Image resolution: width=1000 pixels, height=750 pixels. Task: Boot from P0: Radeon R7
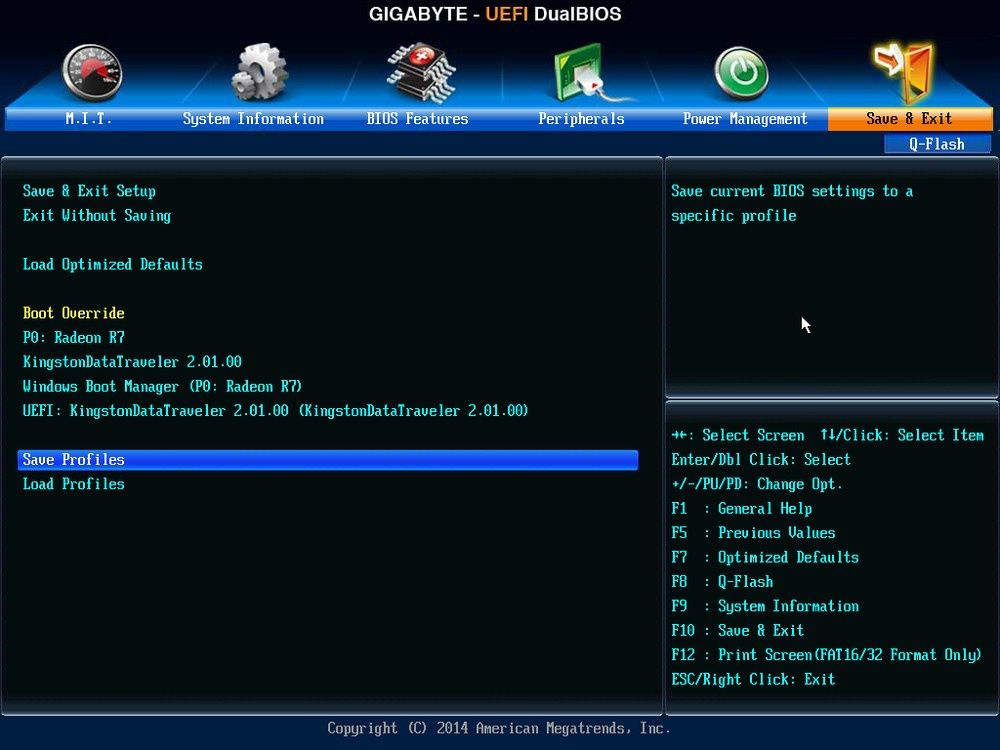pyautogui.click(x=74, y=337)
